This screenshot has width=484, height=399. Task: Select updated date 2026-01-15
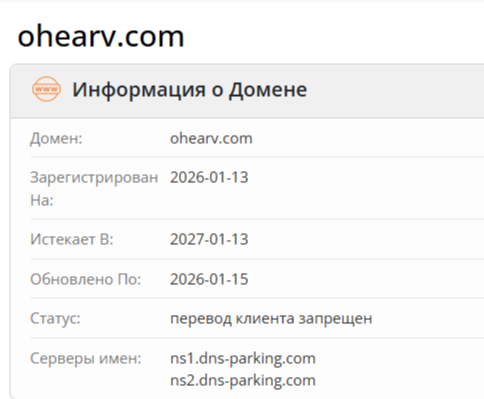[209, 279]
